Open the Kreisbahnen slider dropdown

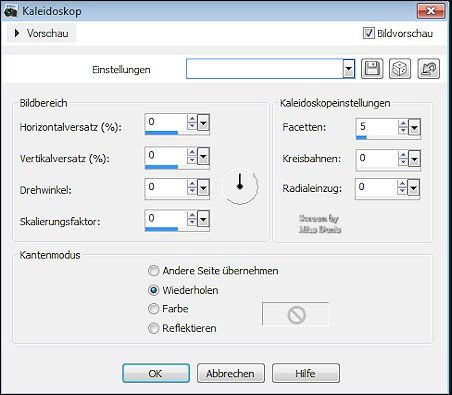coord(414,159)
